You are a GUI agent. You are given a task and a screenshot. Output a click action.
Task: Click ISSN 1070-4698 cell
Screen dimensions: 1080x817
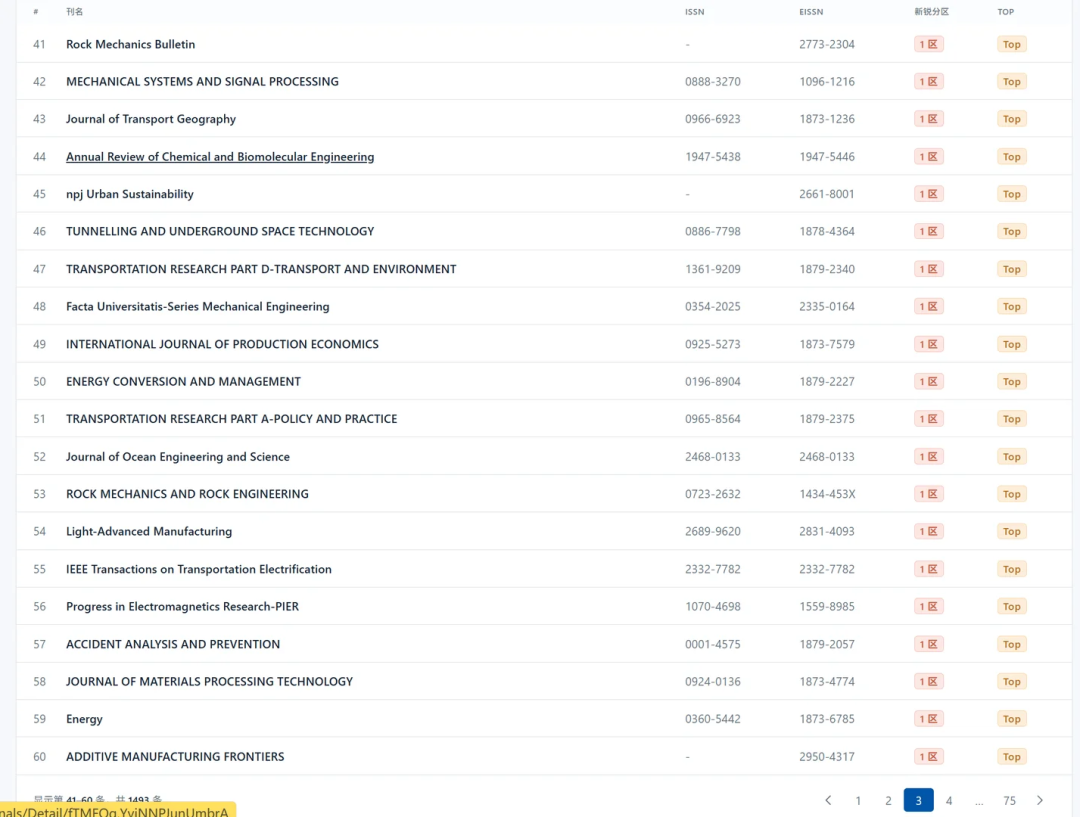(x=713, y=606)
